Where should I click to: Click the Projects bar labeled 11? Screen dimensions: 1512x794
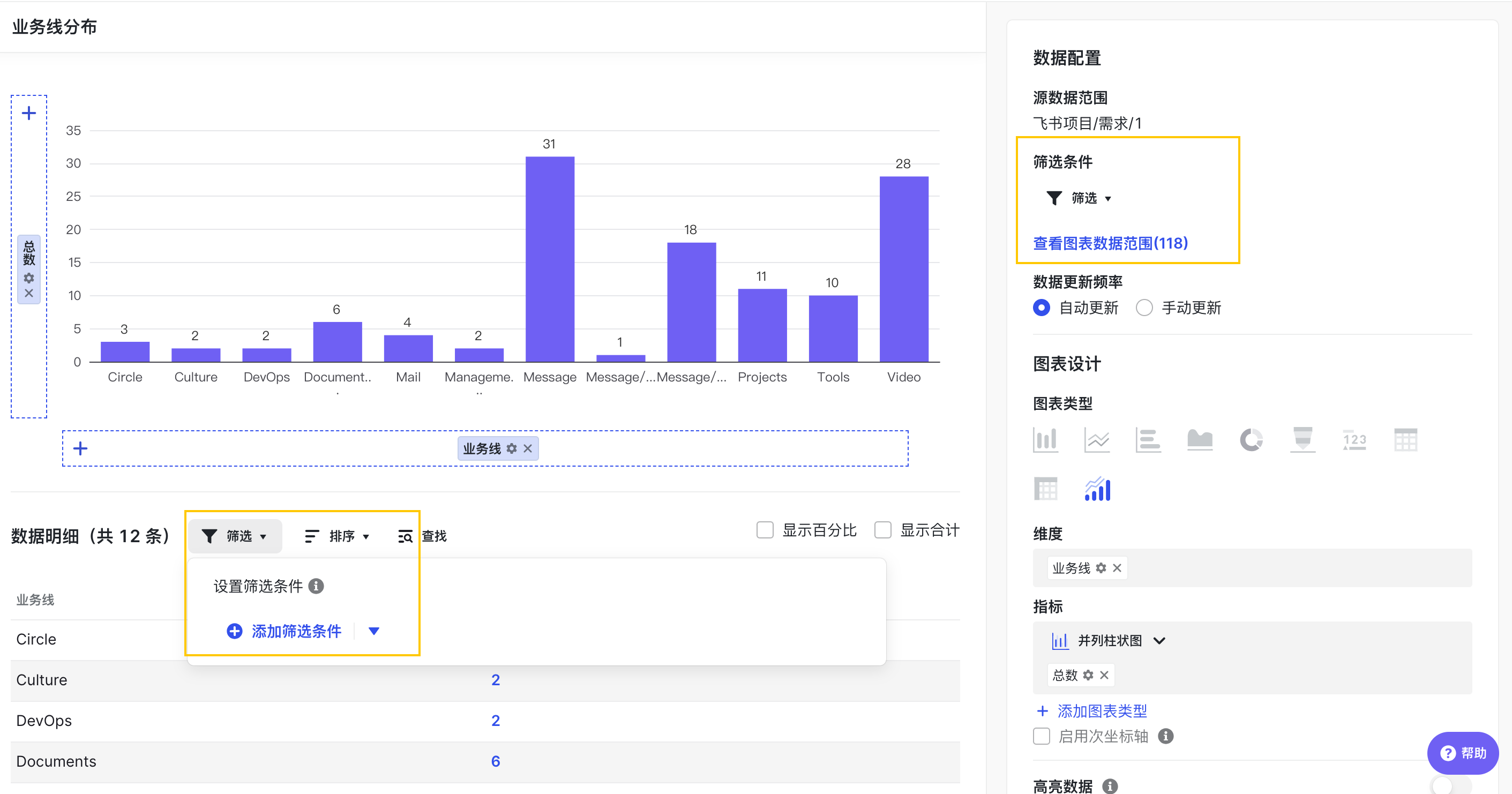[762, 326]
